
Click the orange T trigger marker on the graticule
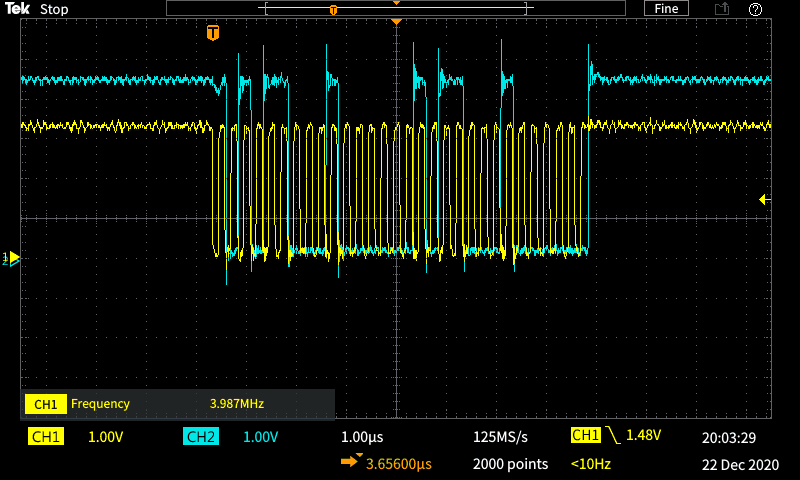click(x=212, y=33)
